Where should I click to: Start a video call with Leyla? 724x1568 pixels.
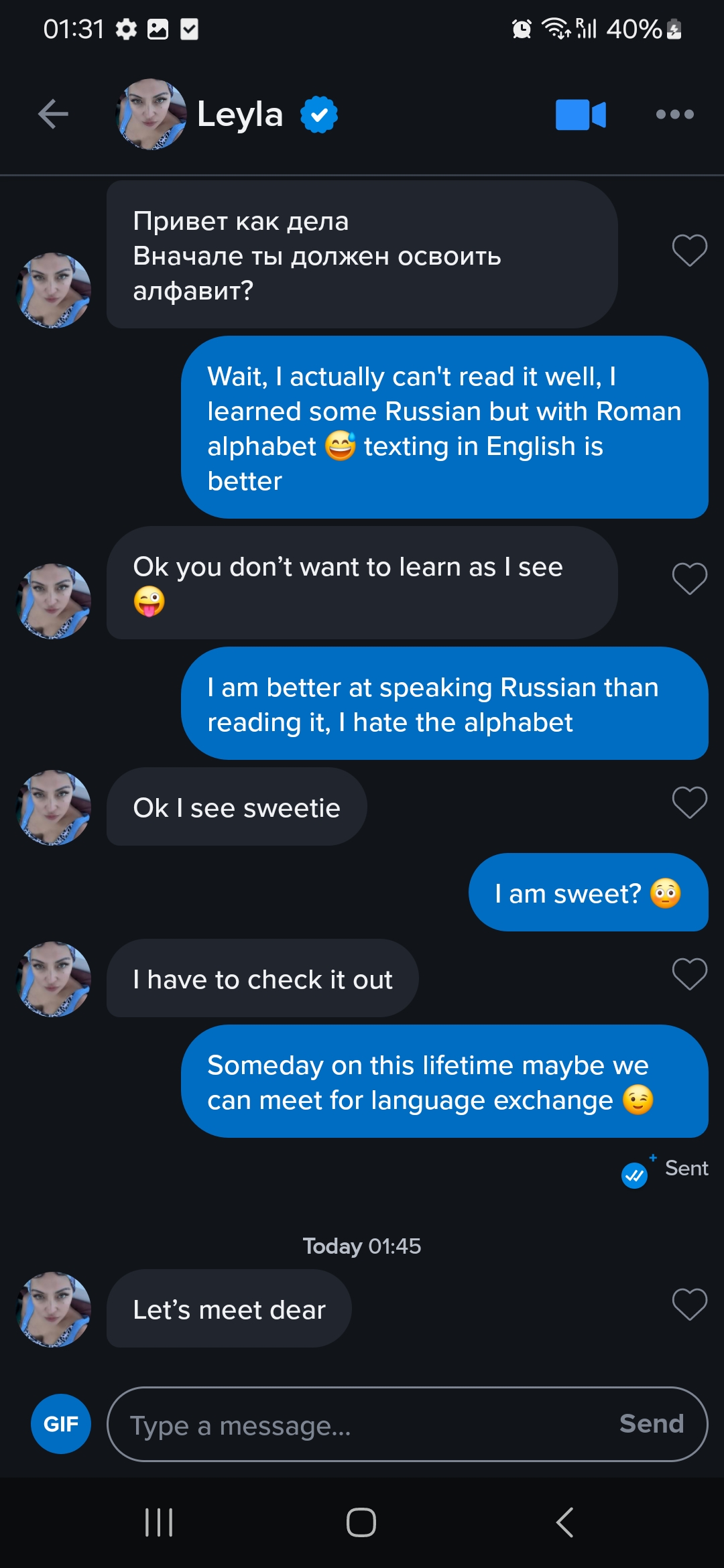pos(581,115)
